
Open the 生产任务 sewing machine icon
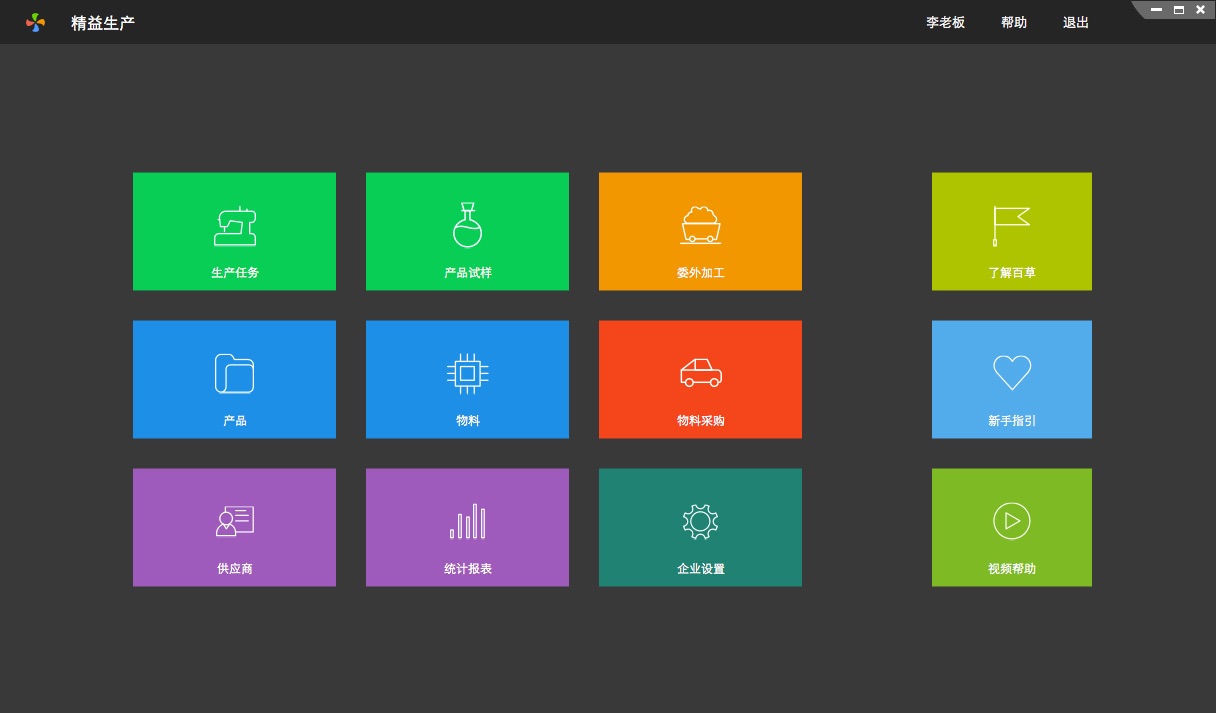[235, 226]
